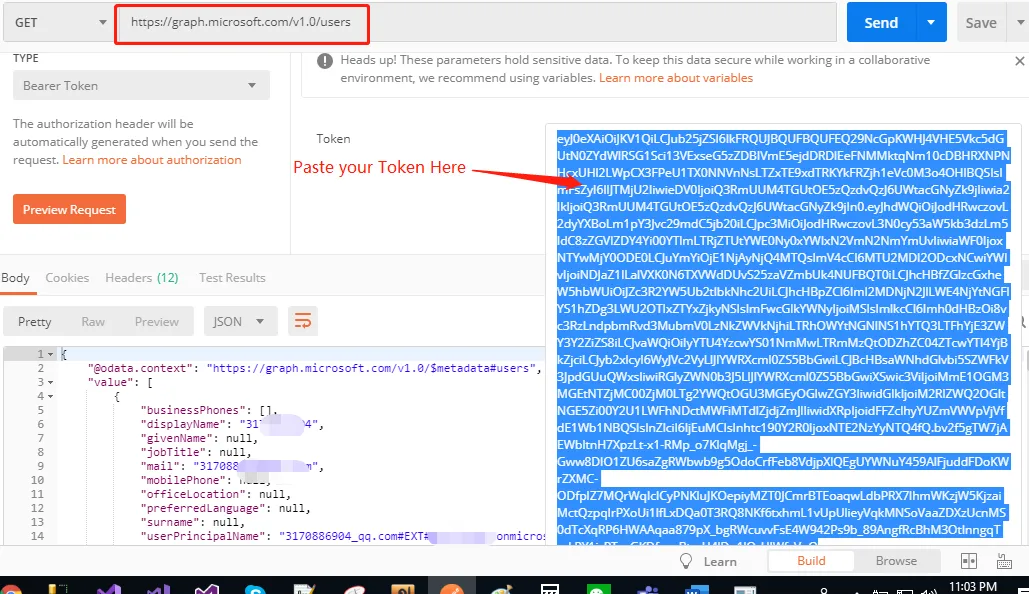Viewport: 1029px width, 594px height.
Task: Select the Raw view mode
Action: click(93, 322)
